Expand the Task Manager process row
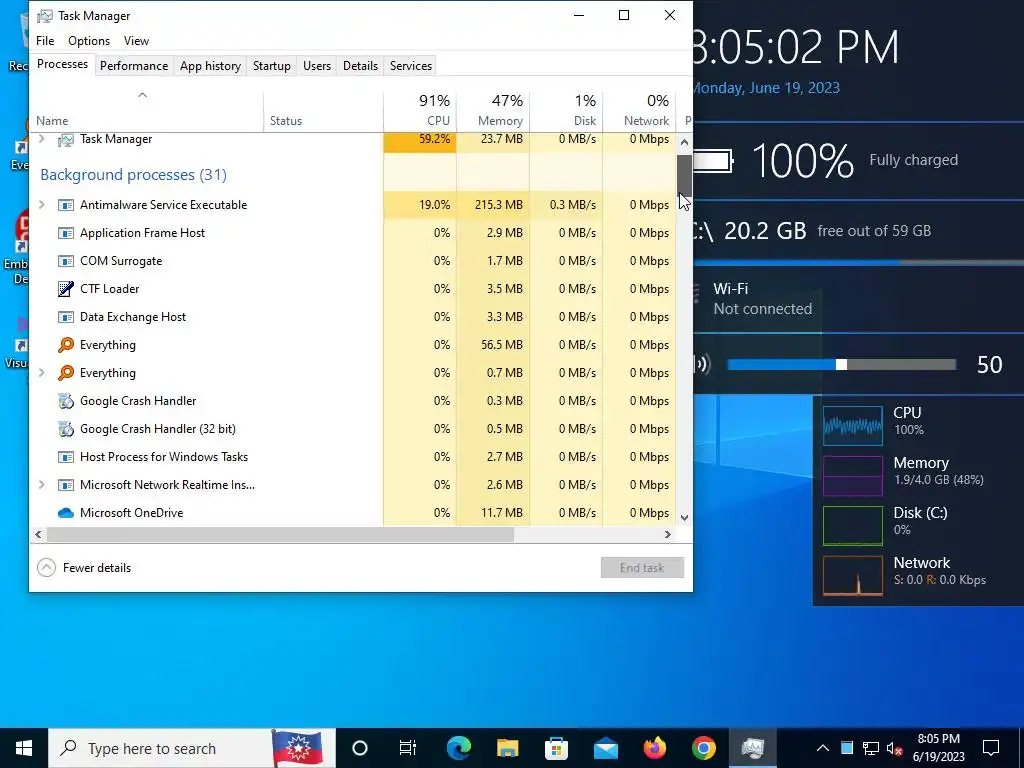Viewport: 1024px width, 768px height. 42,139
